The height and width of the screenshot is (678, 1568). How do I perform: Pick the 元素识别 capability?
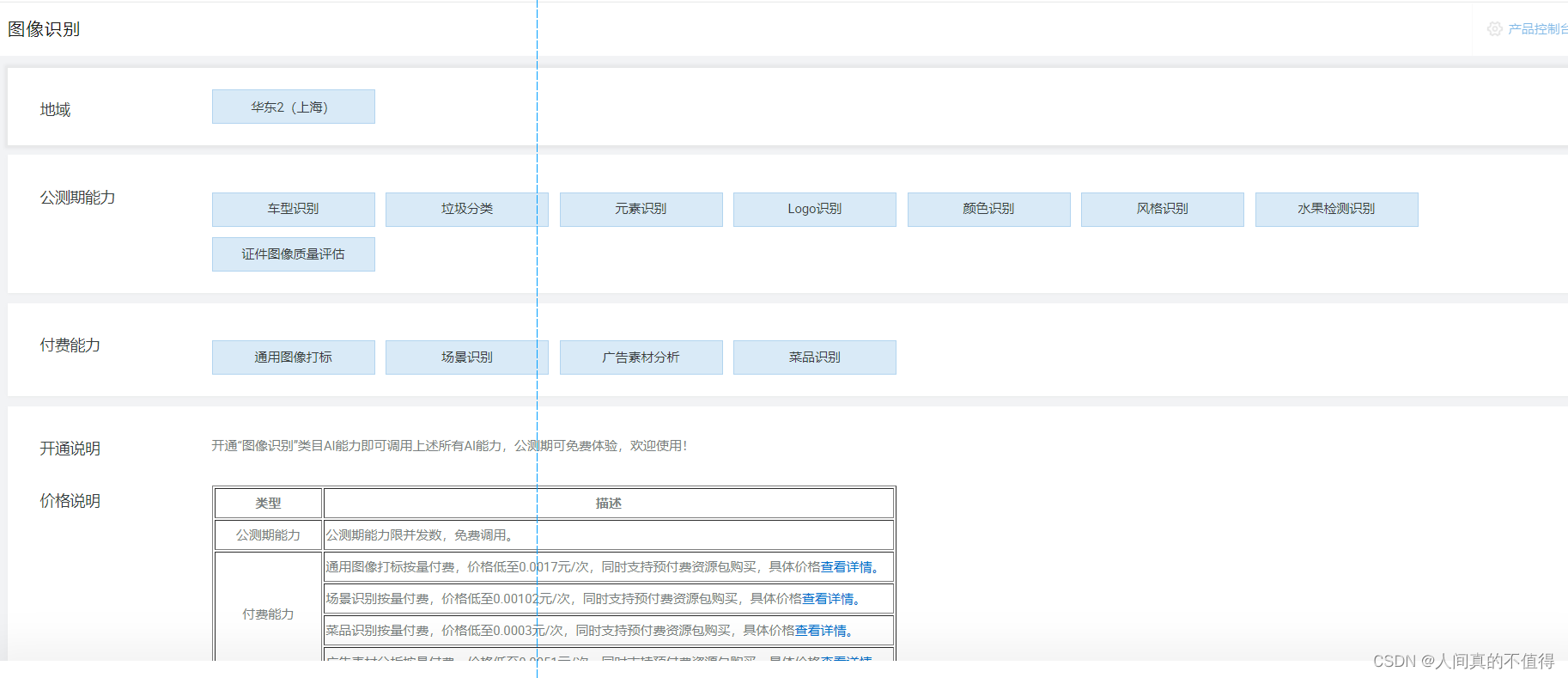(641, 210)
